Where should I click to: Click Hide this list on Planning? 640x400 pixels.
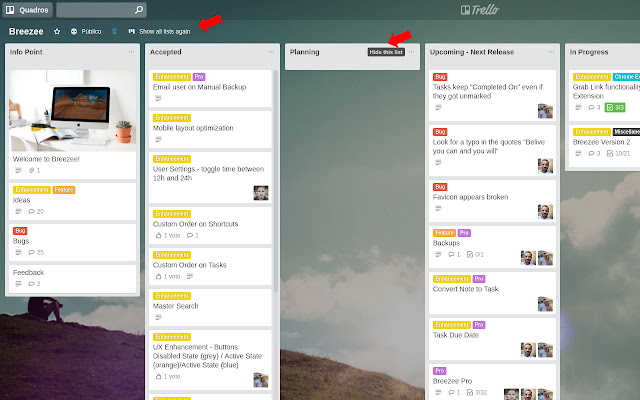click(386, 52)
